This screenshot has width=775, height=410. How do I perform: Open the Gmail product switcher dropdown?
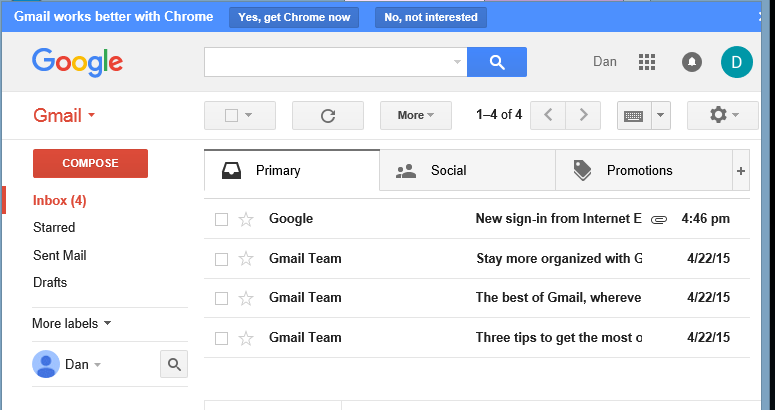point(64,116)
